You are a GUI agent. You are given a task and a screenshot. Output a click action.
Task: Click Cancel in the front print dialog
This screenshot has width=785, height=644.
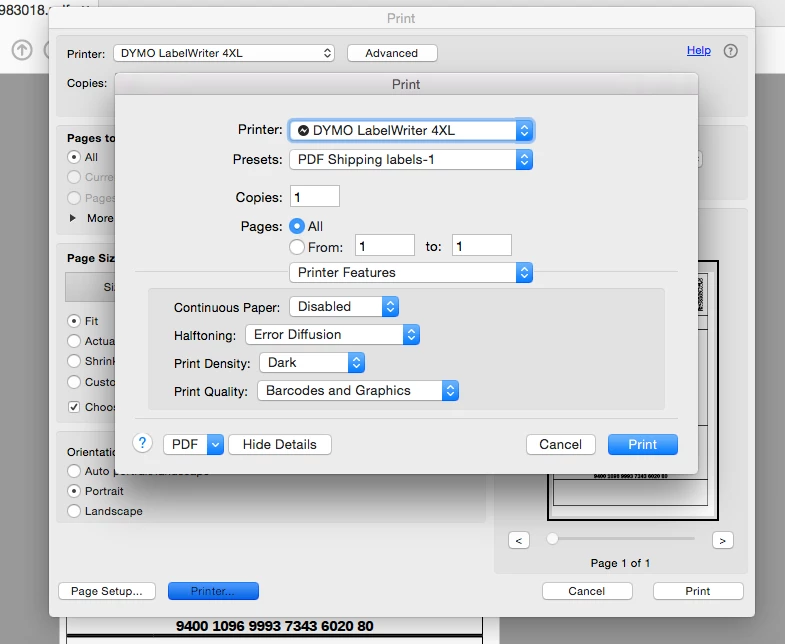tap(561, 444)
